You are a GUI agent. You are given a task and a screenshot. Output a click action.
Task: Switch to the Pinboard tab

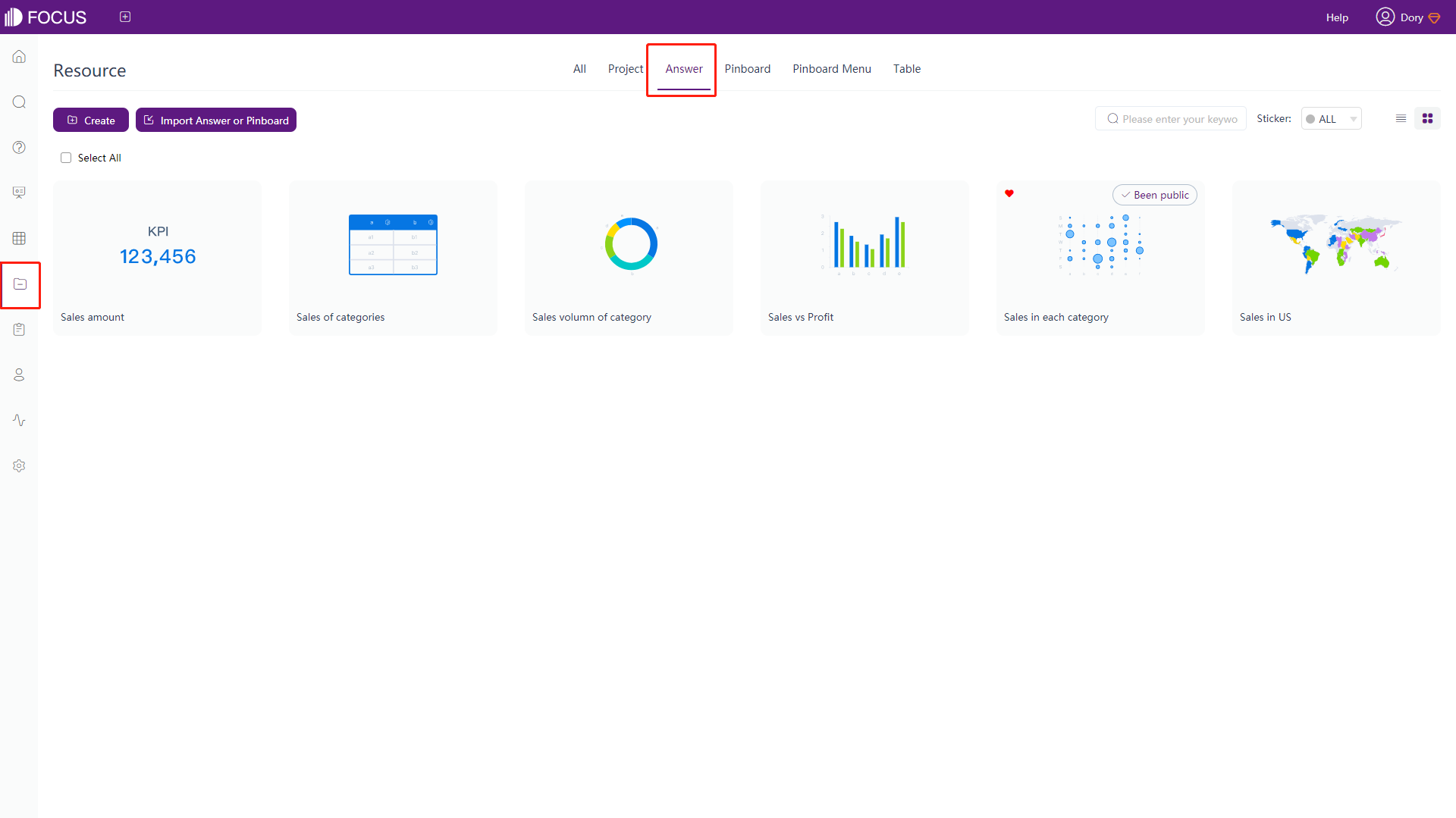pos(748,69)
